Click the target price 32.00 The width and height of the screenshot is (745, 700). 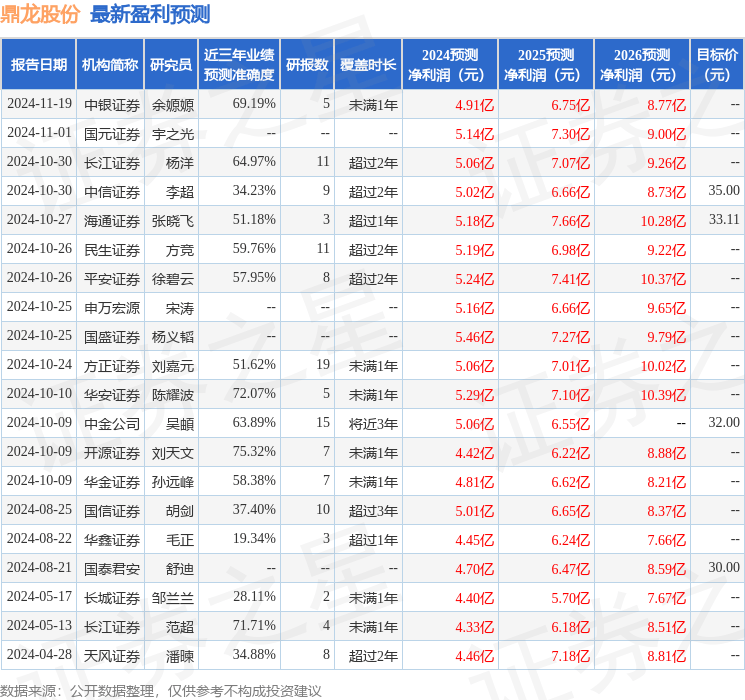pyautogui.click(x=724, y=422)
